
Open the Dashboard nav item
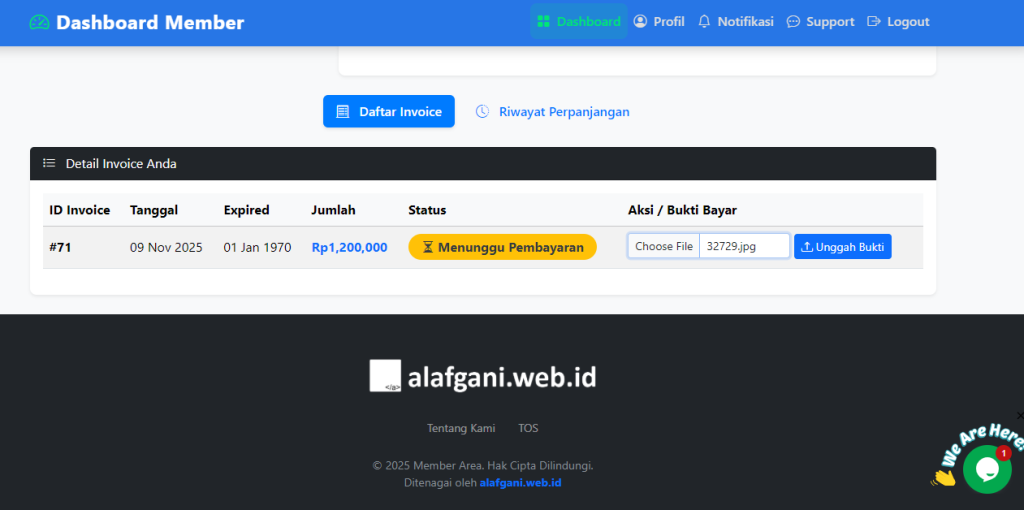point(578,21)
